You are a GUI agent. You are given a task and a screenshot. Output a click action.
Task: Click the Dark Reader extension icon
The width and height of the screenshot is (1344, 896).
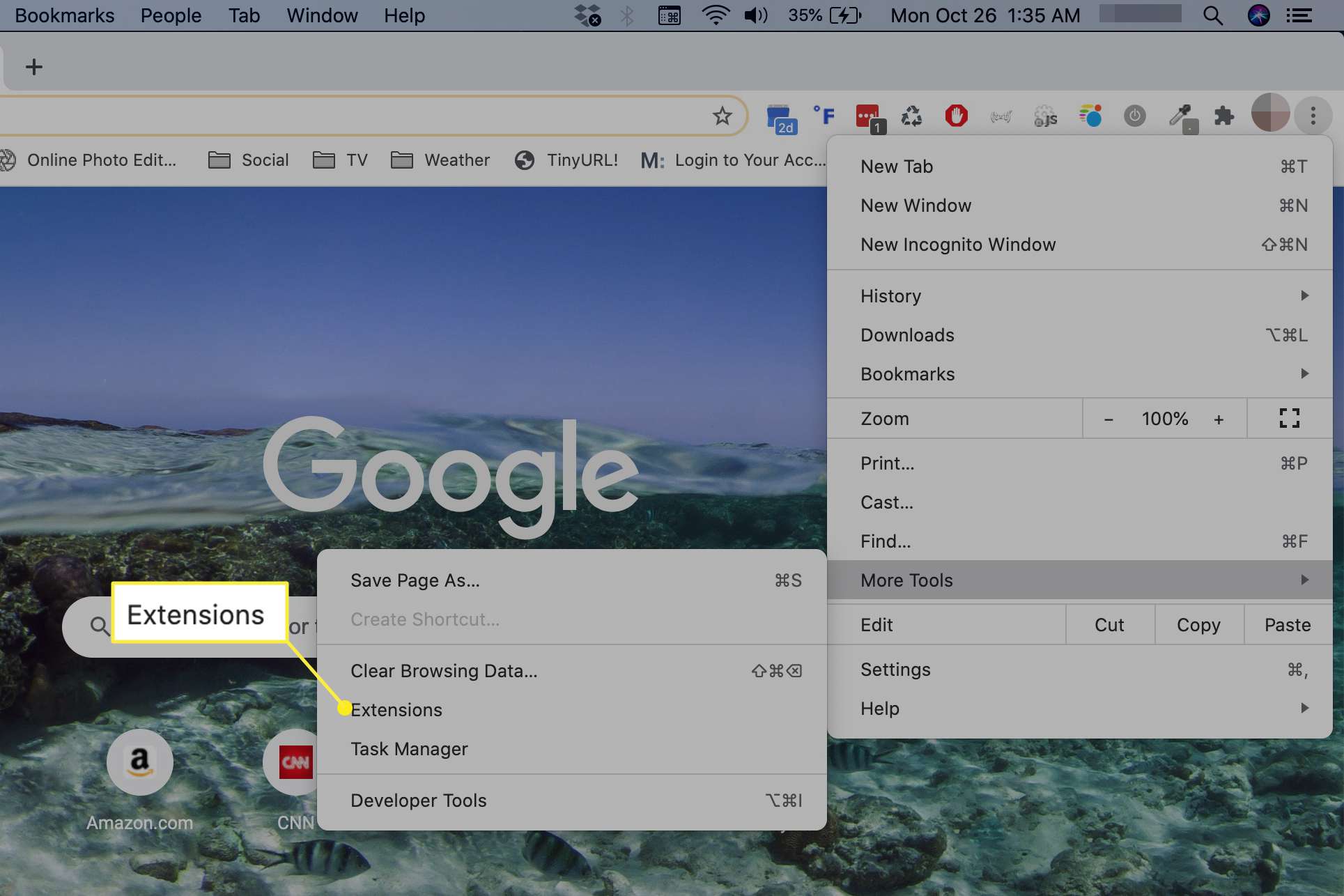tap(1135, 115)
